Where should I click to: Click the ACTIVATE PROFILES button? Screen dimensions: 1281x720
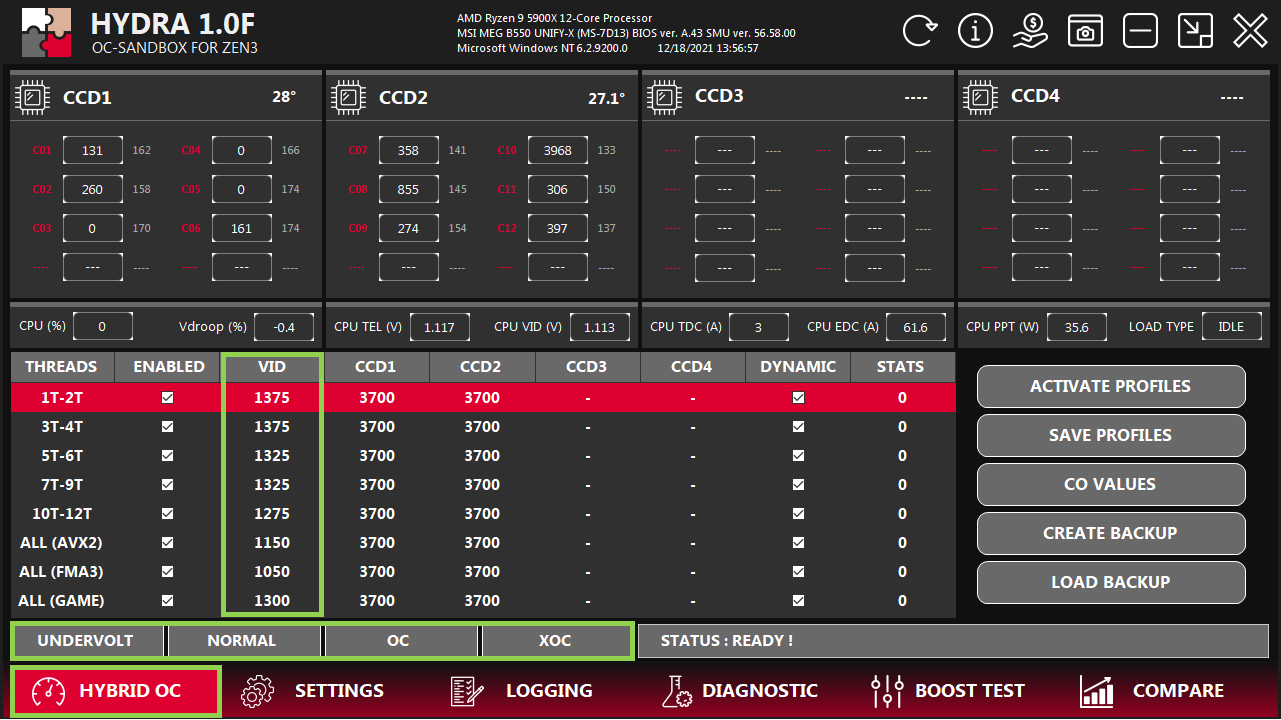[1111, 386]
